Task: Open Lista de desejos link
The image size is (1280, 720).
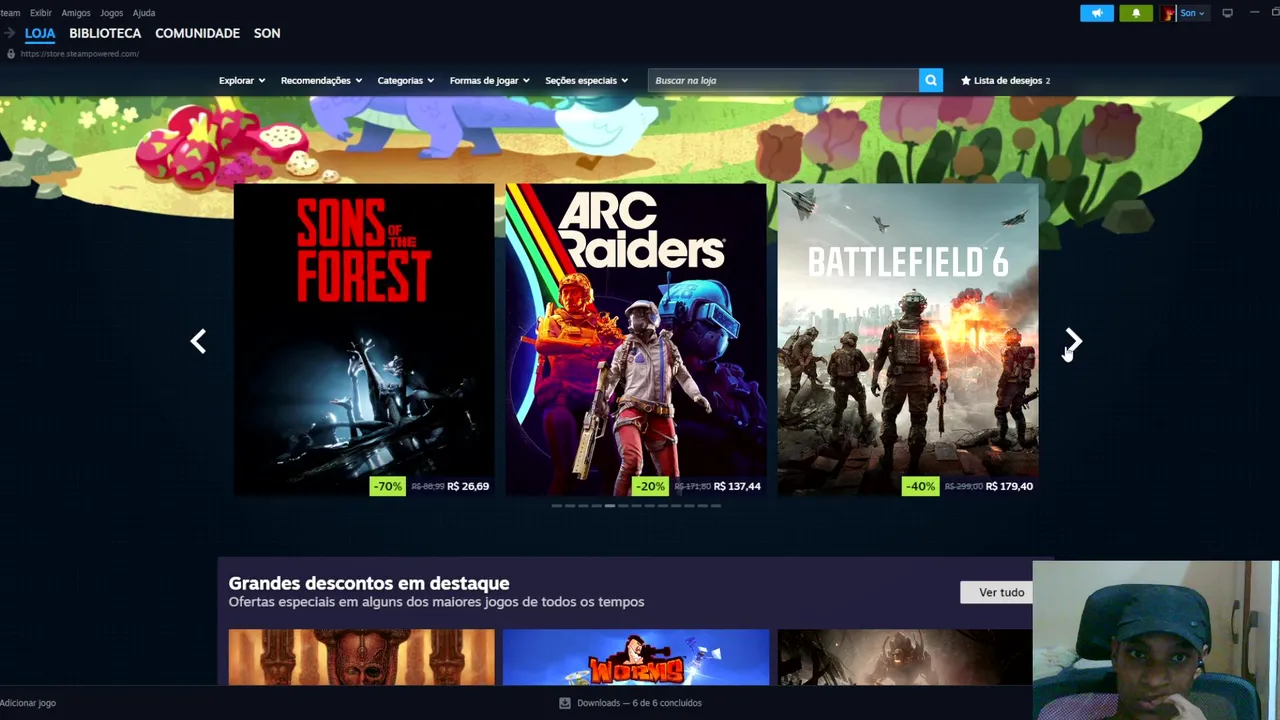Action: [1005, 80]
